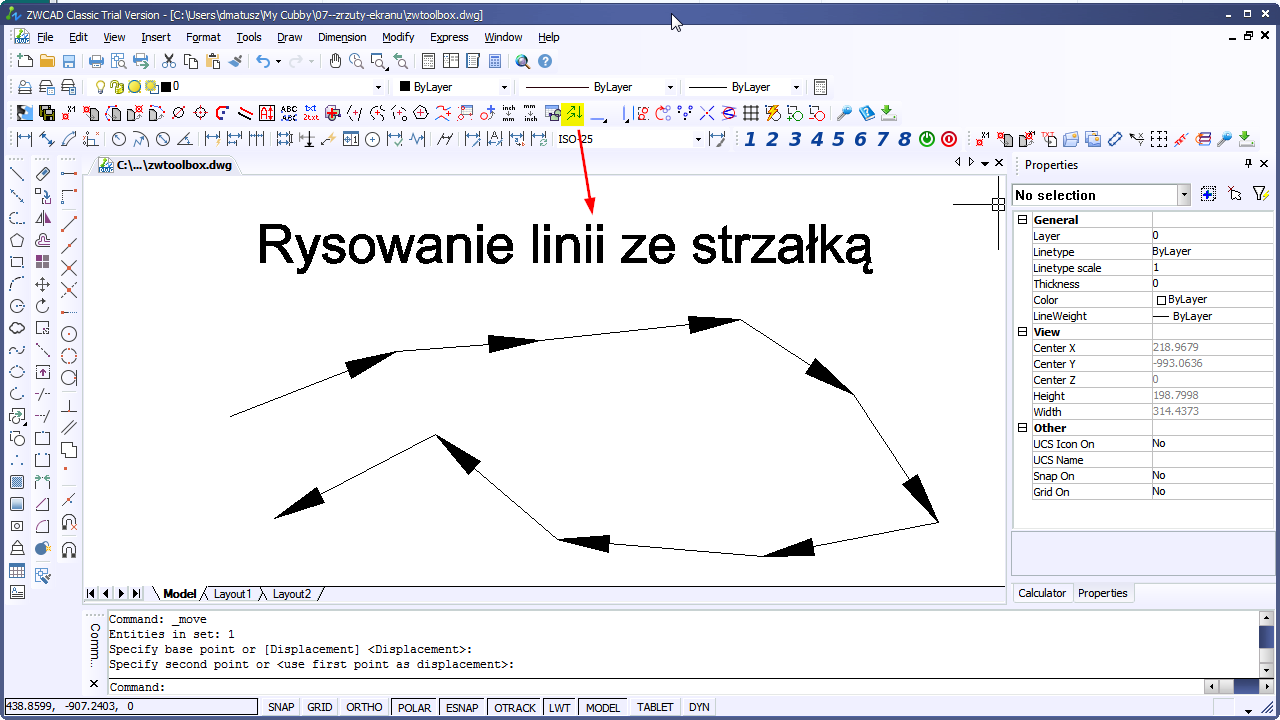Open the Insert menu
Screen dimensions: 1280x720
click(x=156, y=37)
